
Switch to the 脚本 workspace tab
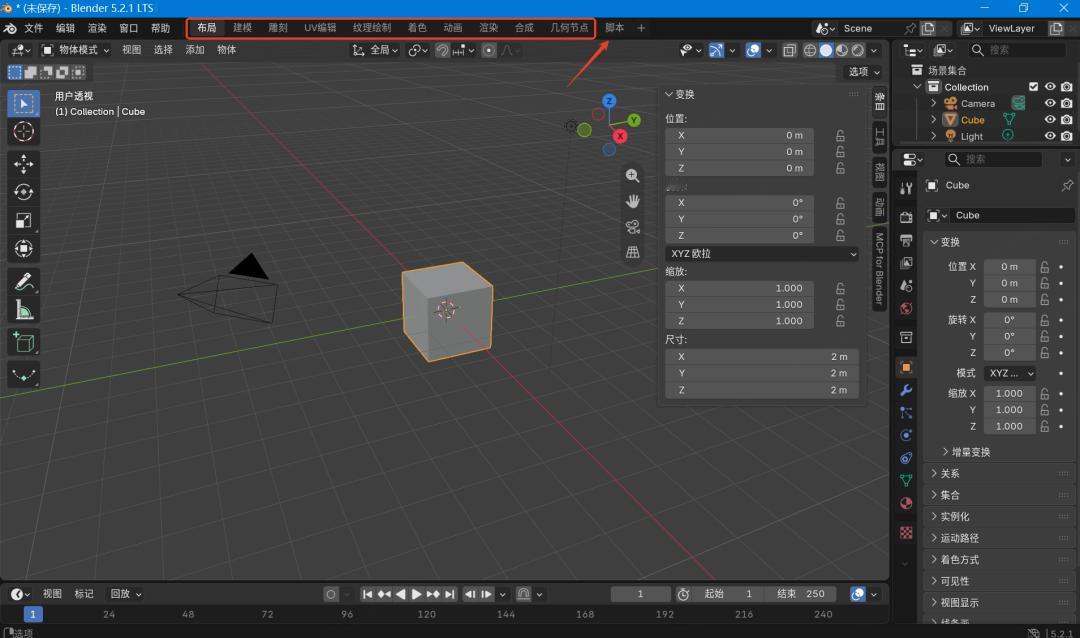click(614, 28)
